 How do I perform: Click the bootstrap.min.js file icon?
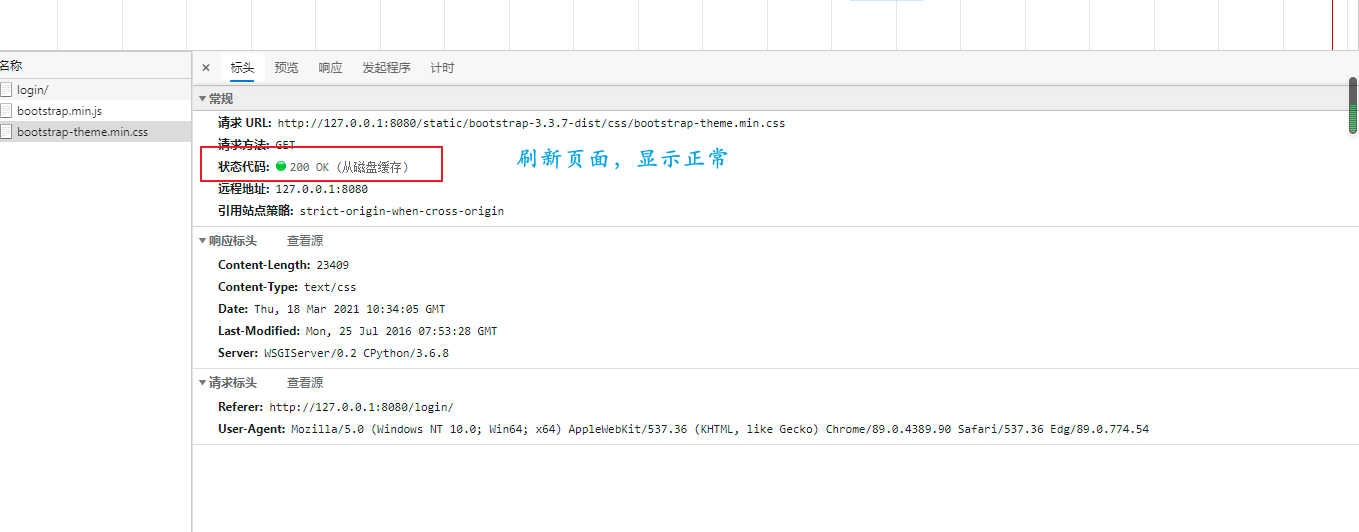point(6,111)
